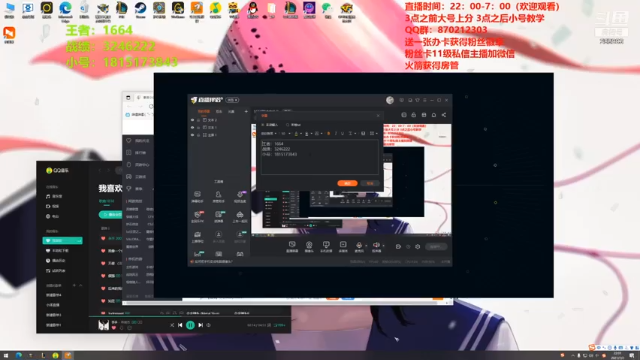Click the heart under the now-playing song
Viewport: 640px width, 360px height.
click(114, 328)
